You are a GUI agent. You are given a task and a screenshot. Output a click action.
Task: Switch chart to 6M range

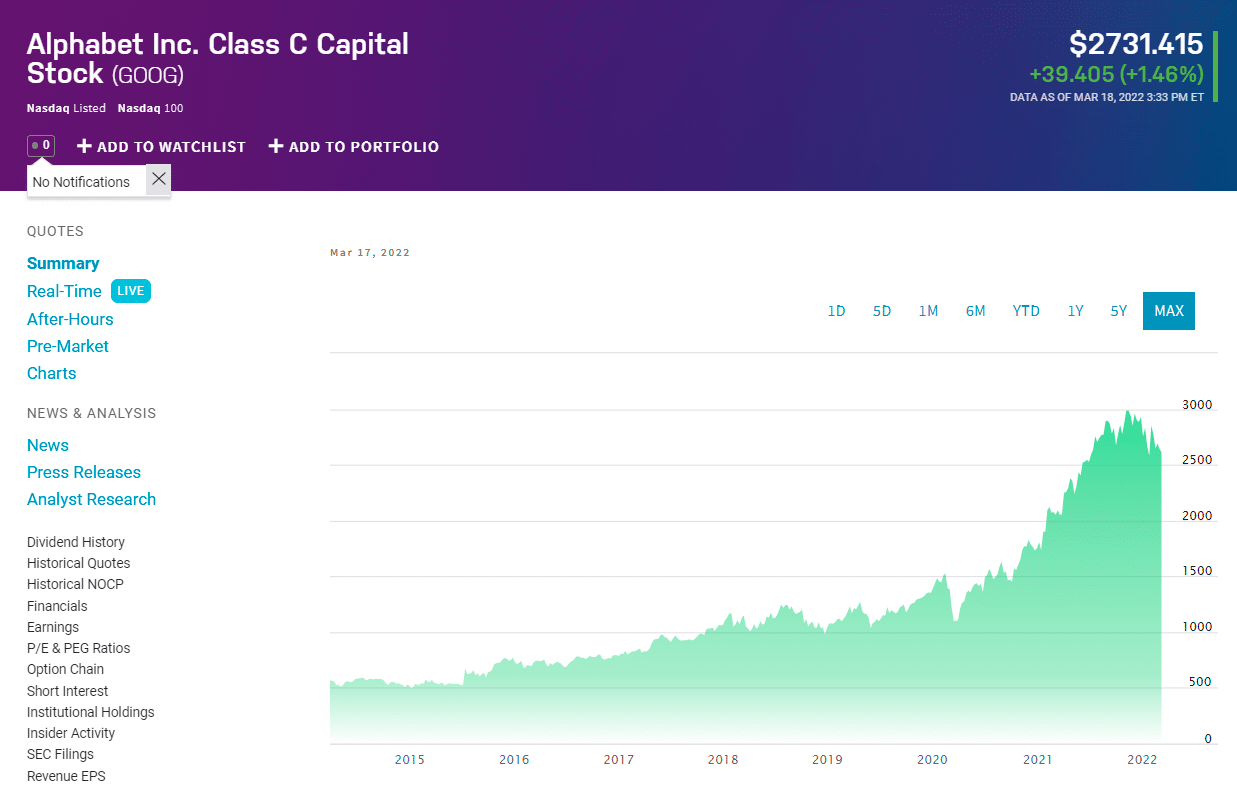coord(976,311)
